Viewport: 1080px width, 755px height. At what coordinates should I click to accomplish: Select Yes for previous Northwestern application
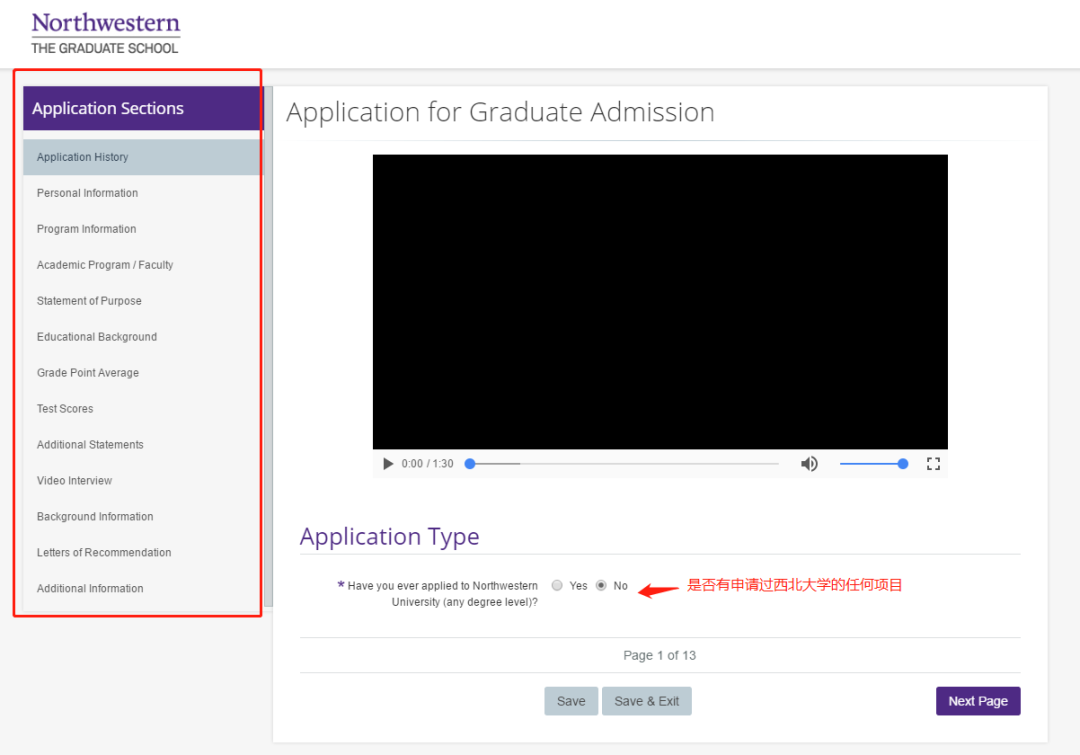point(557,585)
